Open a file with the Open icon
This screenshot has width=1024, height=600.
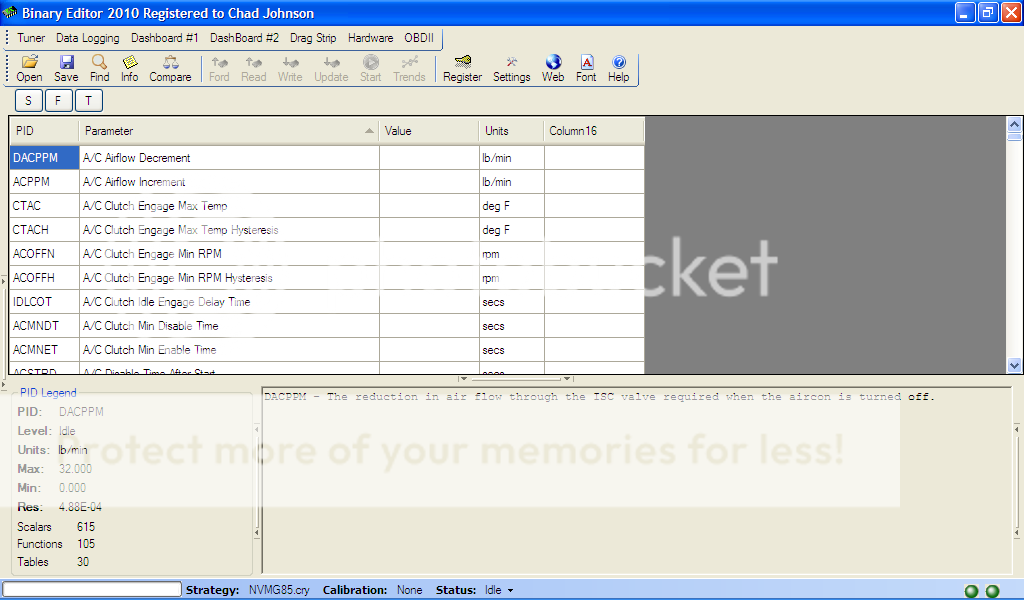point(29,69)
